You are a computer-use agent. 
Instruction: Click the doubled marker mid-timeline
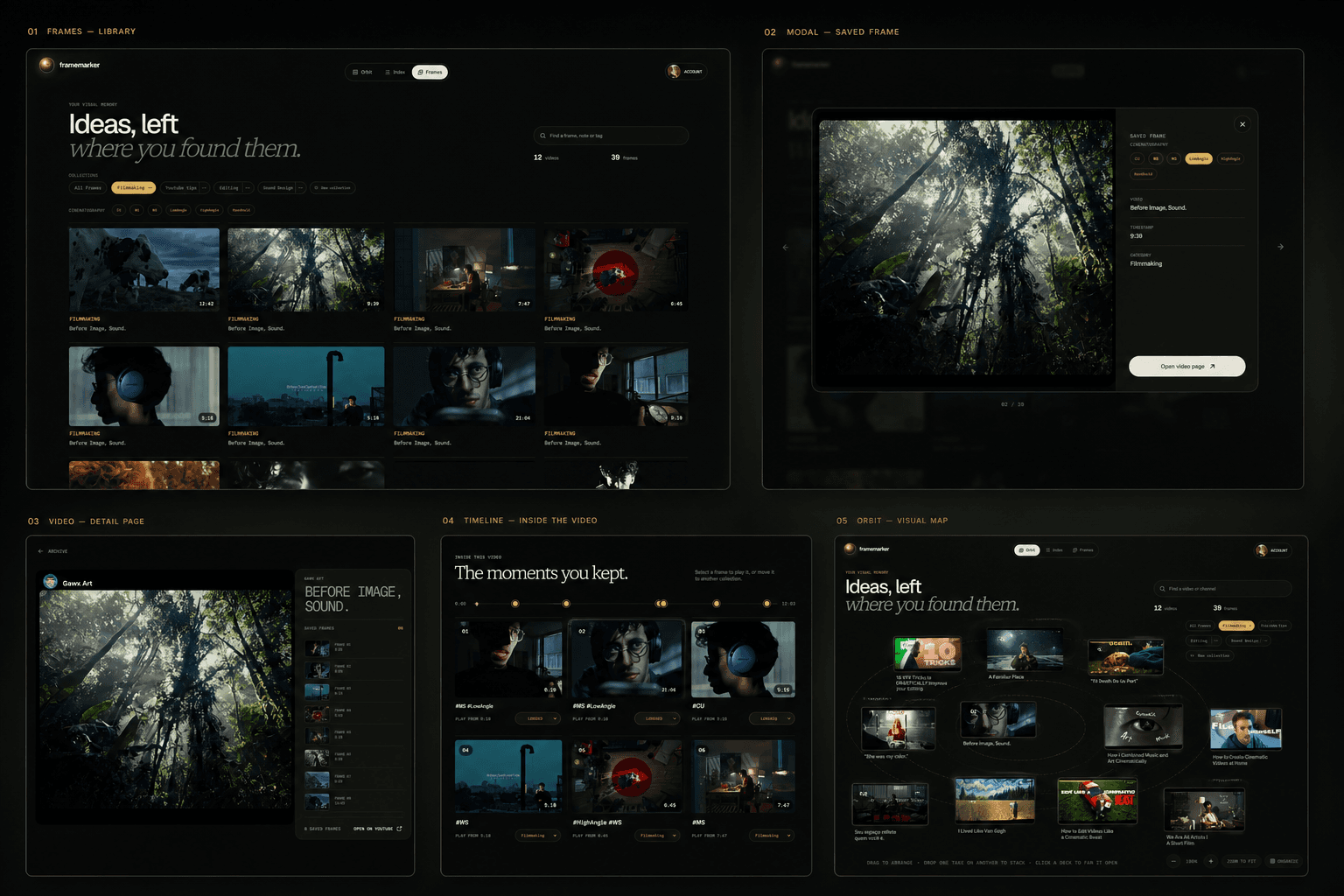661,604
